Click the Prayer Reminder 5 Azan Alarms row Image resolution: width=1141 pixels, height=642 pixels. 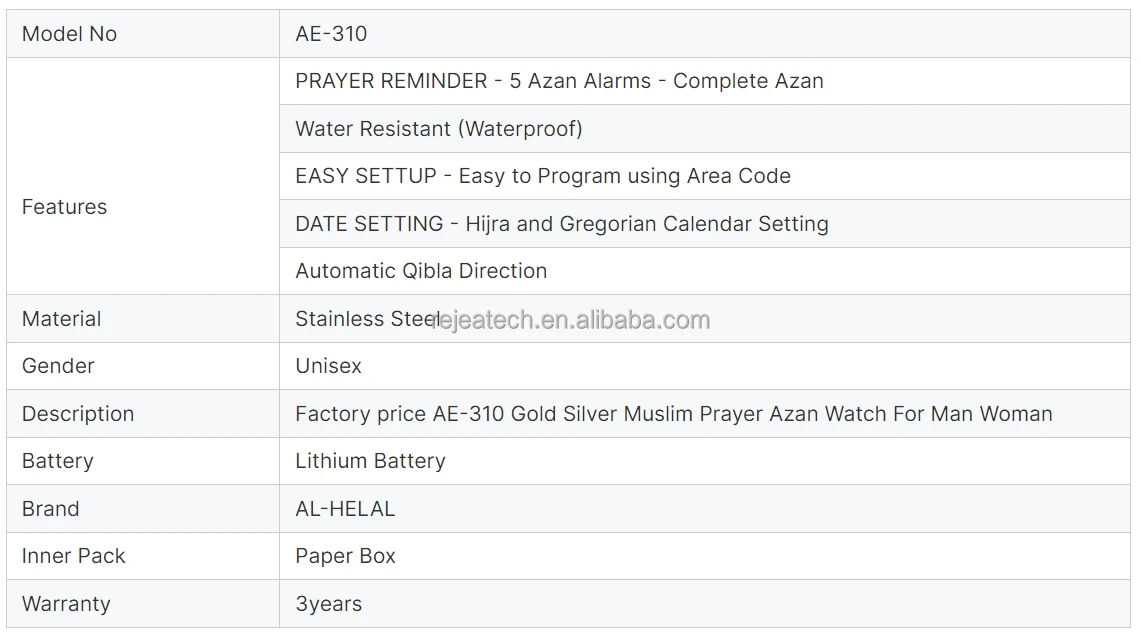704,81
